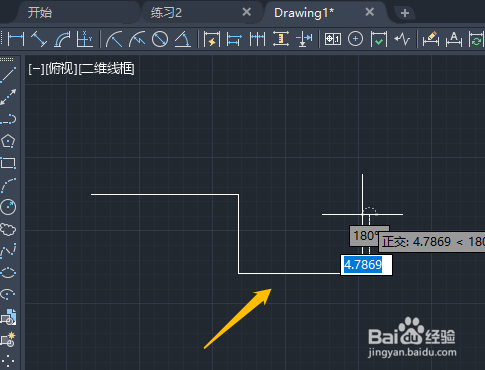Image resolution: width=485 pixels, height=370 pixels.
Task: Open the Insert Block tool
Action: (x=9, y=317)
